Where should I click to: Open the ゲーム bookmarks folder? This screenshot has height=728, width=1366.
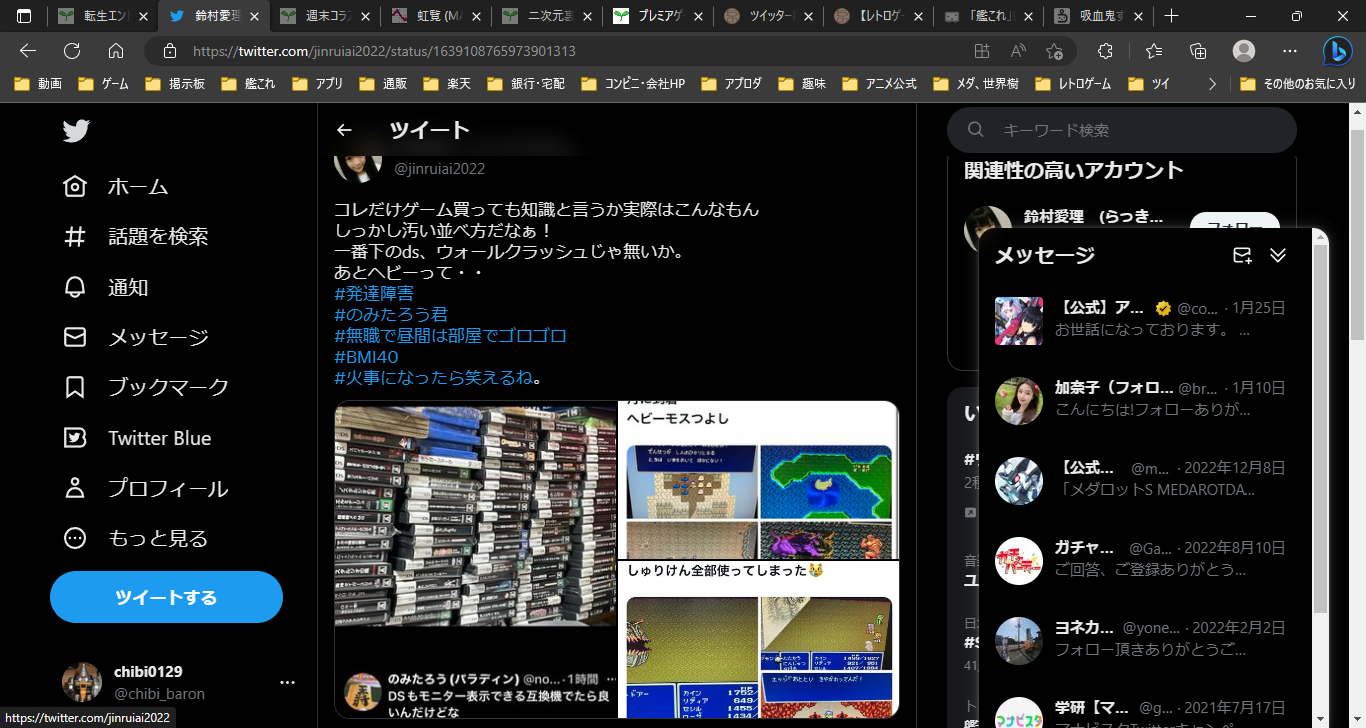coord(103,84)
